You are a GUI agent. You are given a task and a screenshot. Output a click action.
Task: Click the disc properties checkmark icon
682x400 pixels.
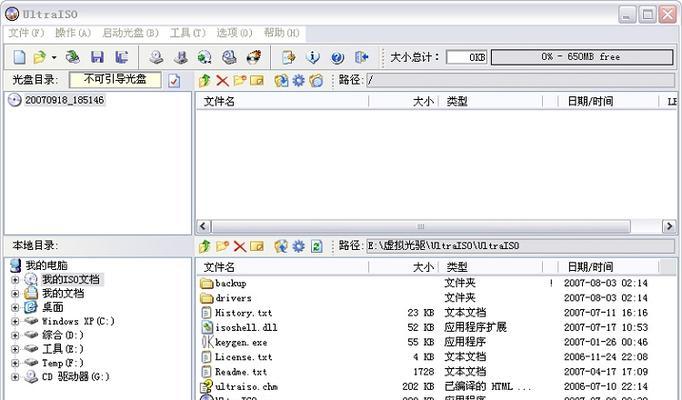(174, 80)
